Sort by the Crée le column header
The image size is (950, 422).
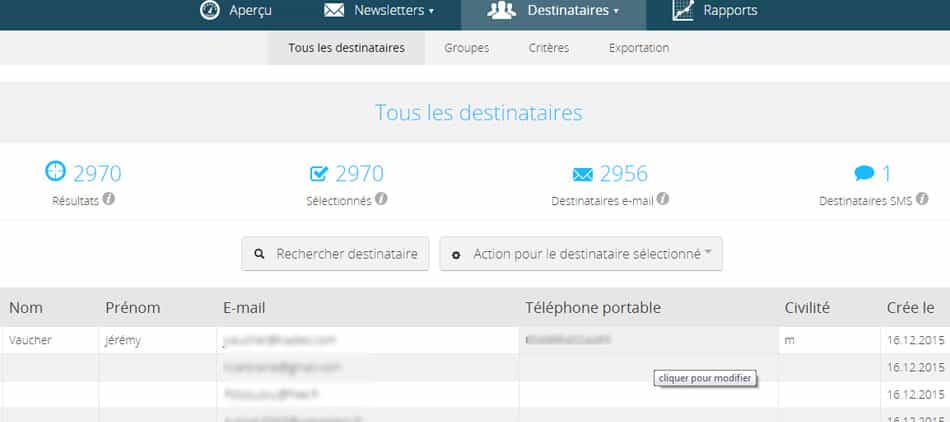point(911,308)
